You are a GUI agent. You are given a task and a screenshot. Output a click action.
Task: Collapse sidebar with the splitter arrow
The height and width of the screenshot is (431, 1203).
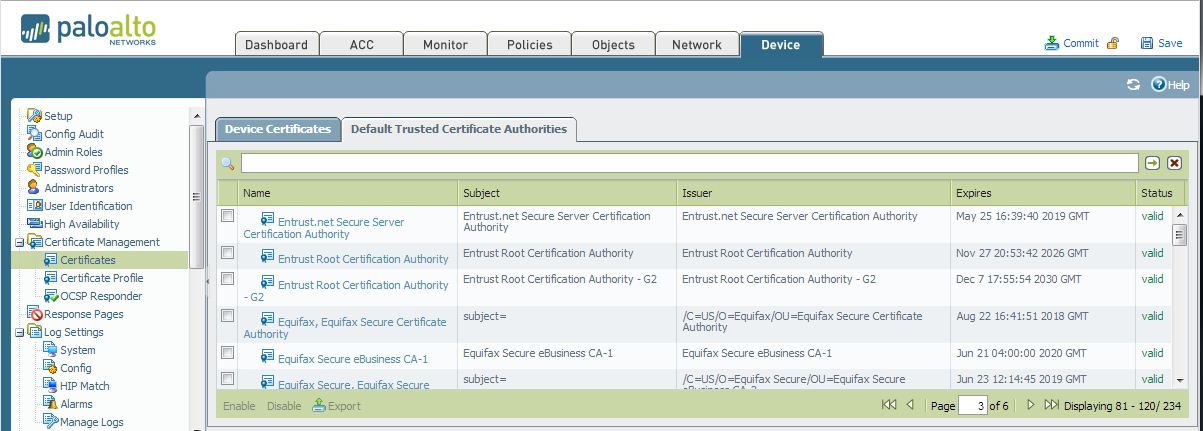(209, 282)
